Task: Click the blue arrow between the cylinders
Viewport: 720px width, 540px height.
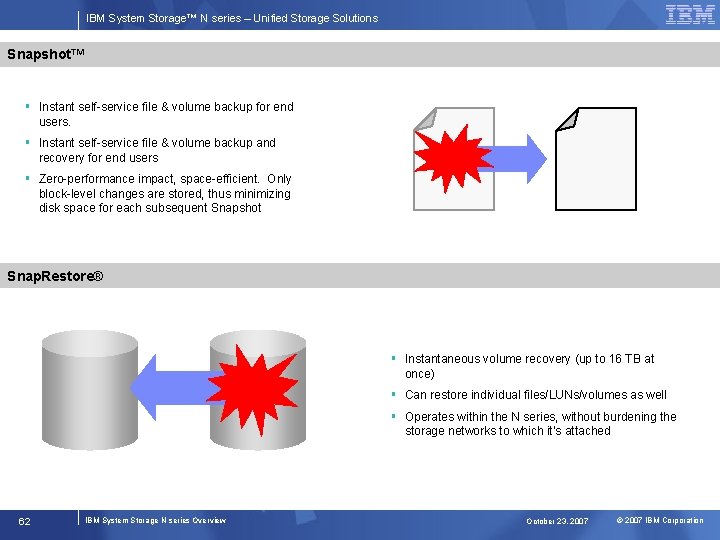Action: (x=174, y=388)
